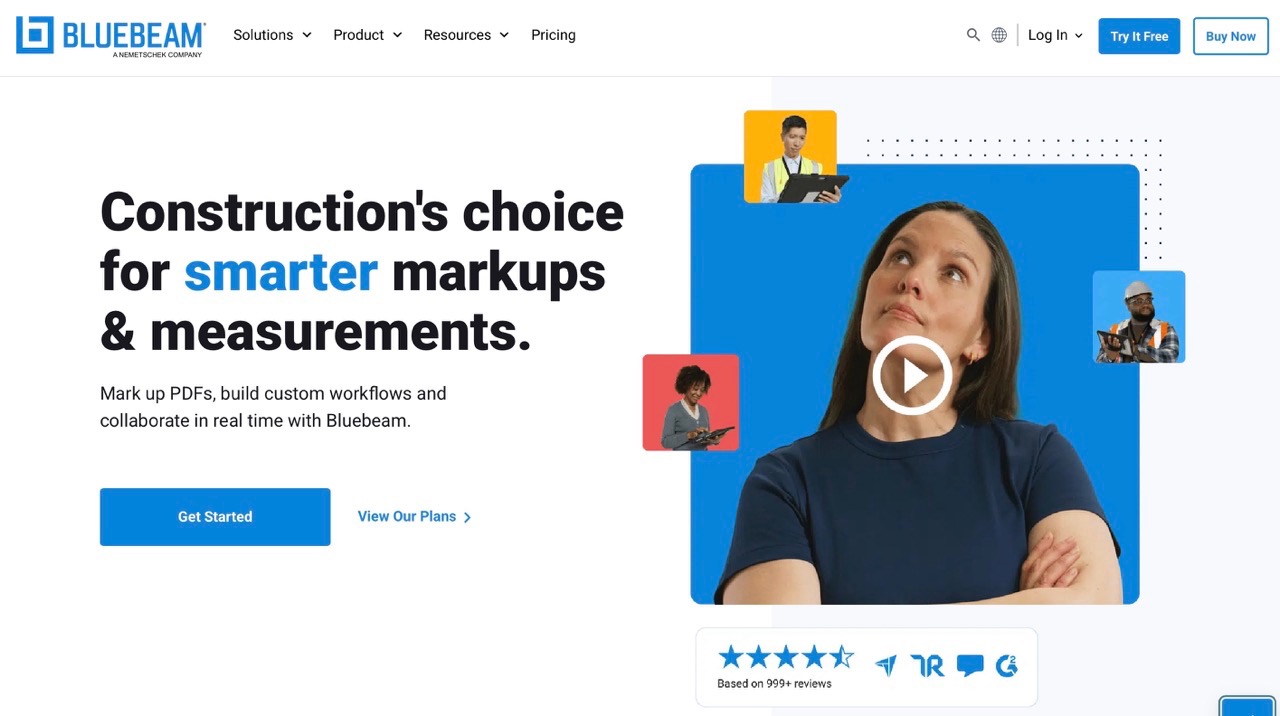The height and width of the screenshot is (716, 1280).
Task: Open the Resources dropdown menu
Action: (466, 35)
